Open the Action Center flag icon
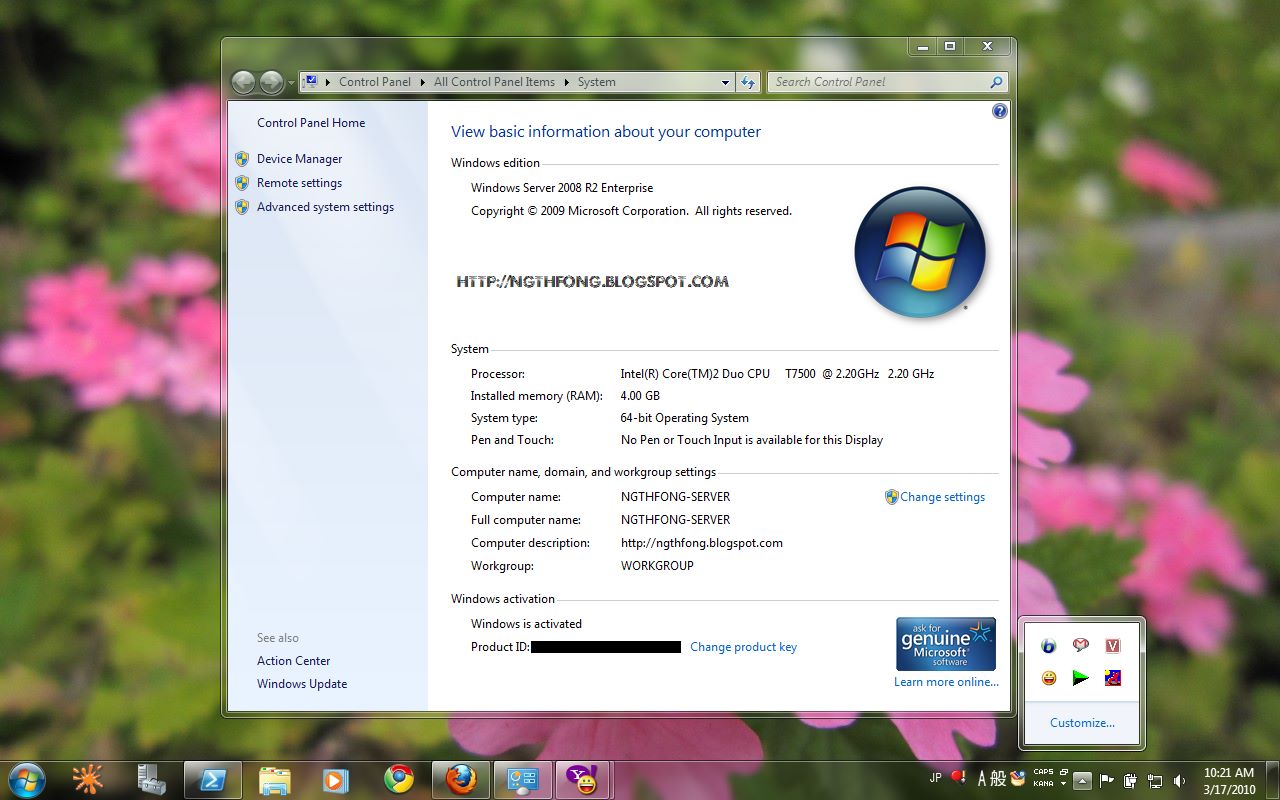This screenshot has width=1280, height=800. pyautogui.click(x=1107, y=780)
